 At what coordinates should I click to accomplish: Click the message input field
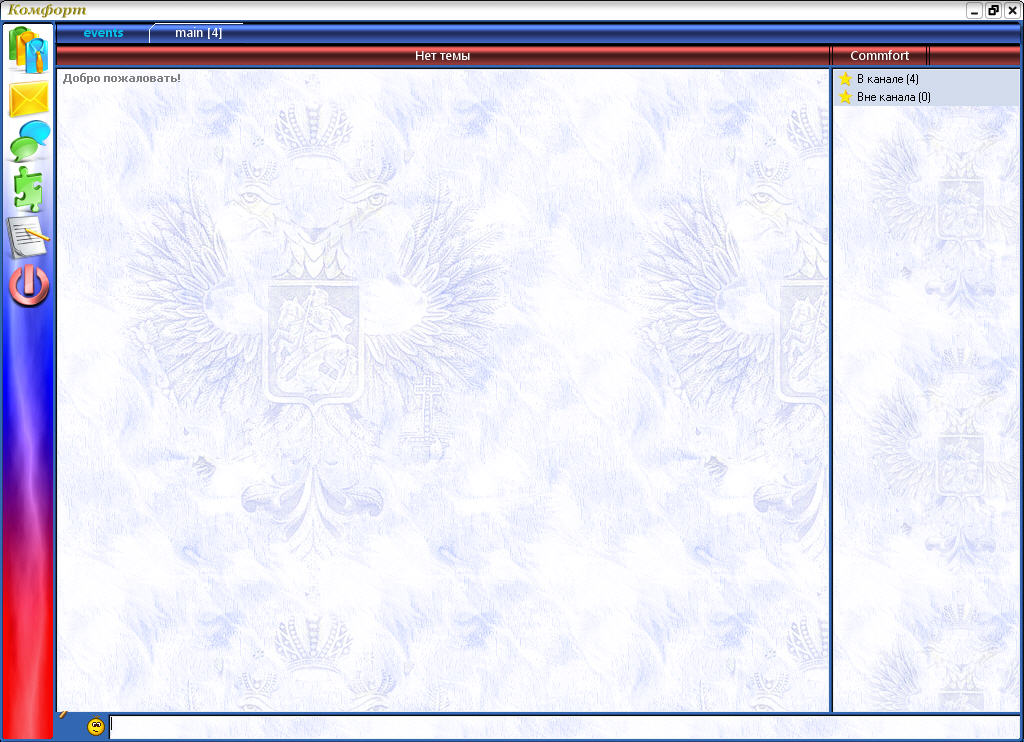click(565, 726)
